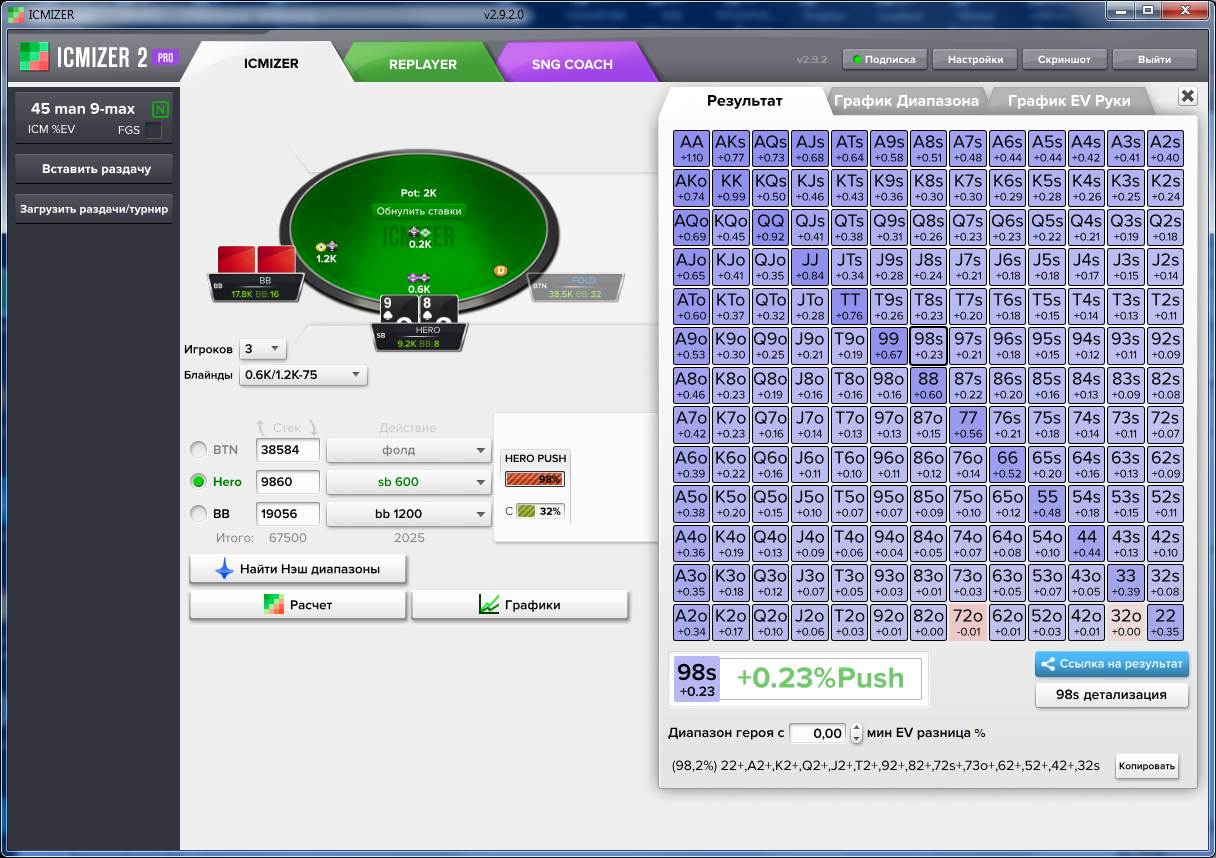The height and width of the screenshot is (858, 1216).
Task: Open the График EV Руки tab
Action: point(1069,100)
